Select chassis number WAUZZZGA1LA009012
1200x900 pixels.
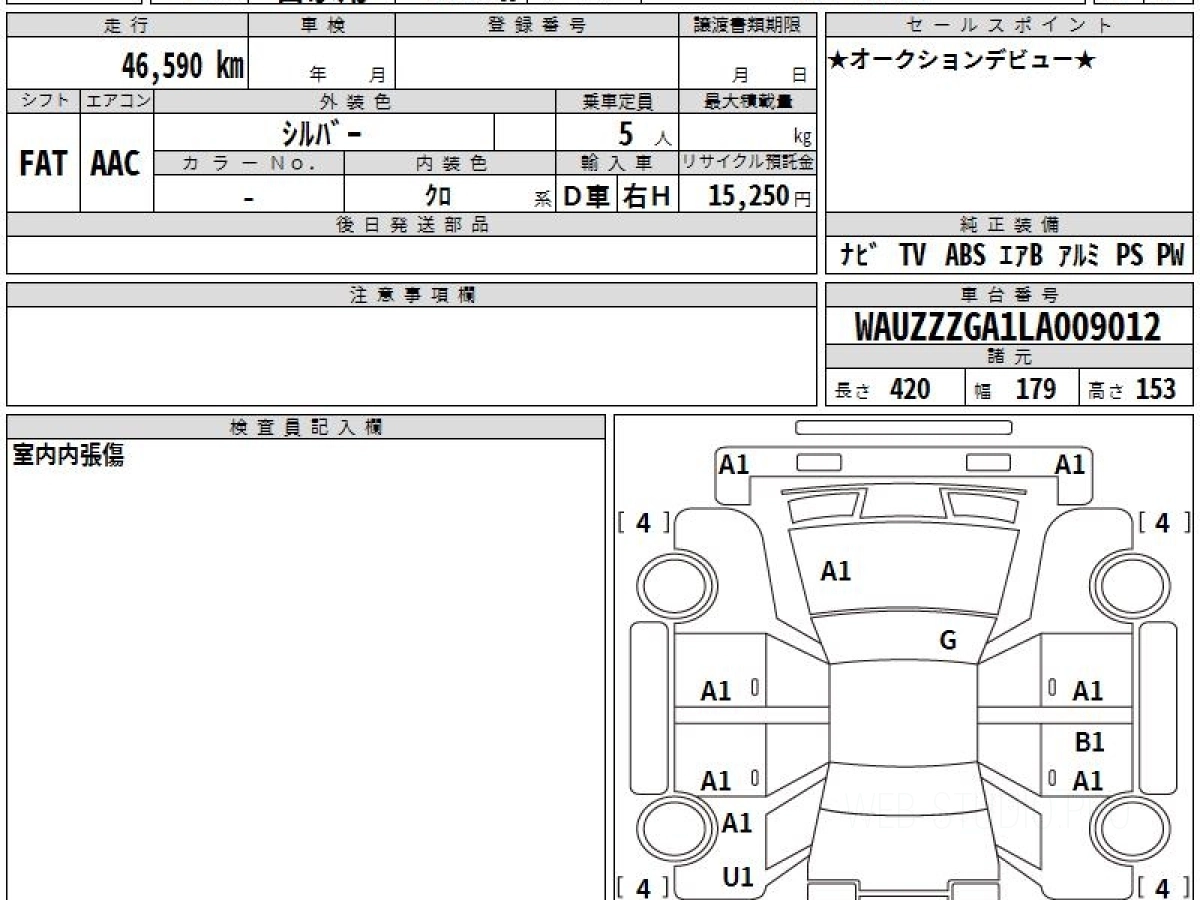point(1008,327)
